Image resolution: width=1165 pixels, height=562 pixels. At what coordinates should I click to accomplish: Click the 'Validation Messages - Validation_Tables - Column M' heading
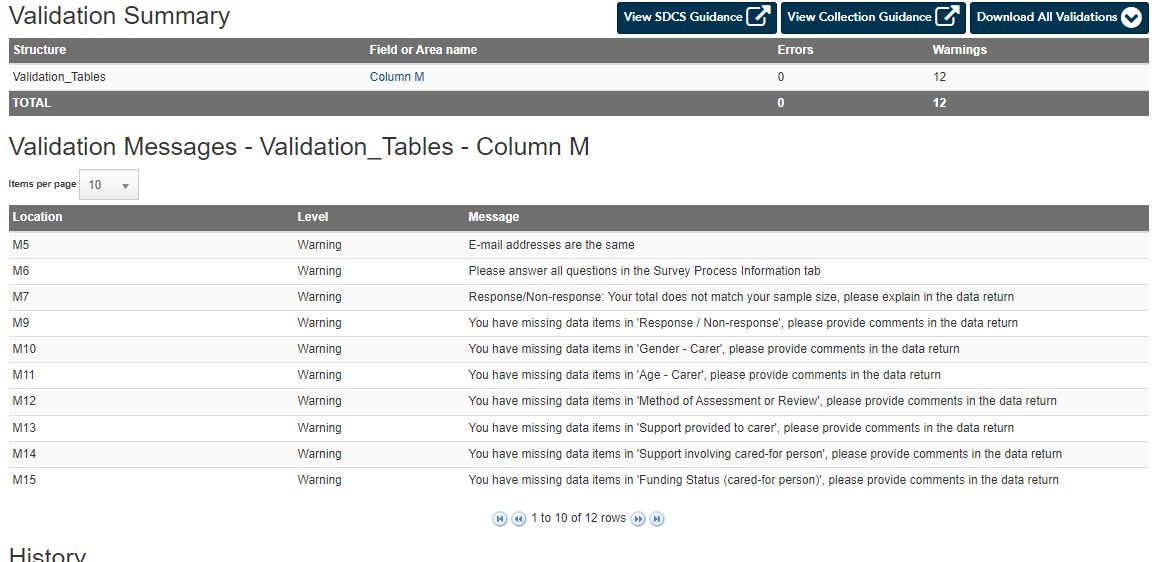[x=299, y=146]
